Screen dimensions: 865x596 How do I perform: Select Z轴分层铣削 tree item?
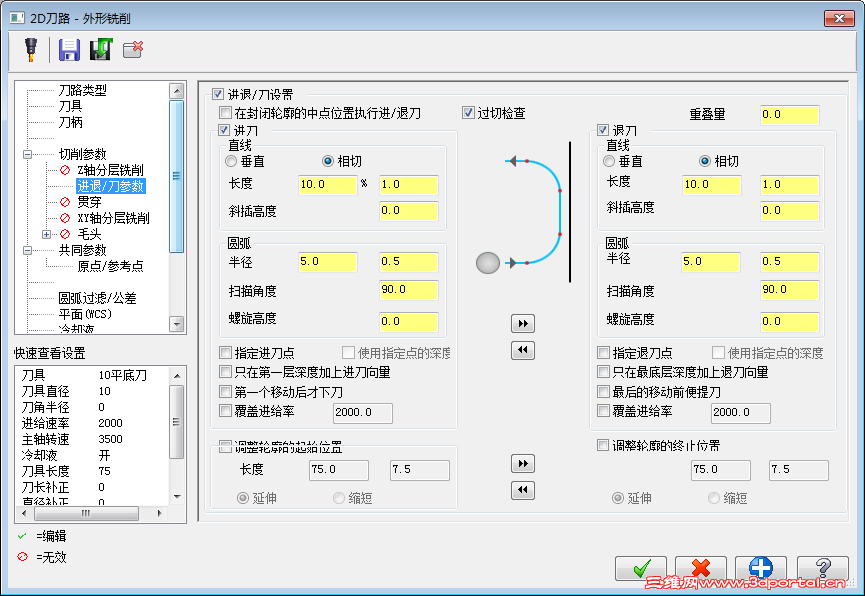pos(110,170)
